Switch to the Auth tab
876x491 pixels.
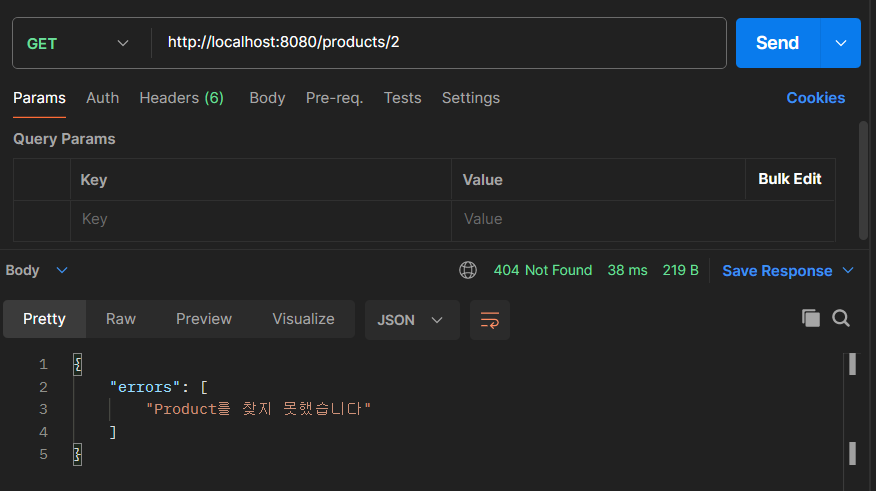coord(102,98)
